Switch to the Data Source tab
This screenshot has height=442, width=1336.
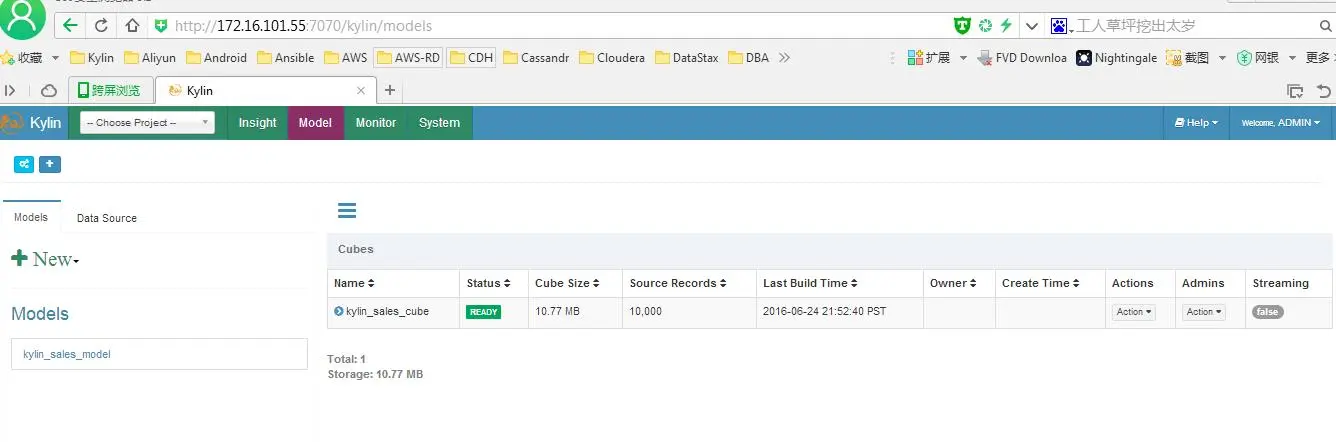[107, 218]
